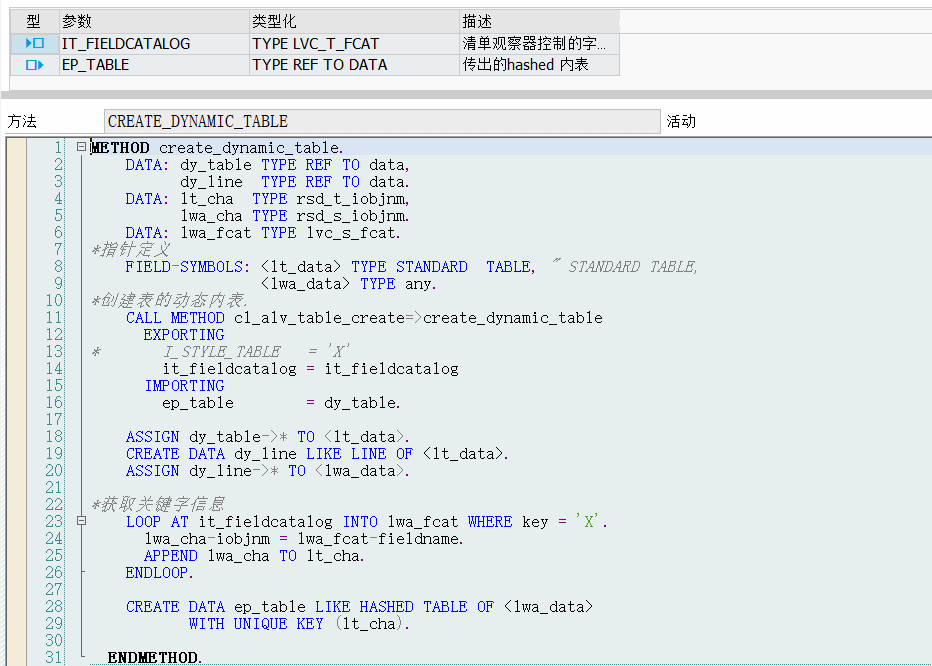This screenshot has height=666, width=932.
Task: Click line number 11 in the gutter
Action: pyautogui.click(x=54, y=318)
